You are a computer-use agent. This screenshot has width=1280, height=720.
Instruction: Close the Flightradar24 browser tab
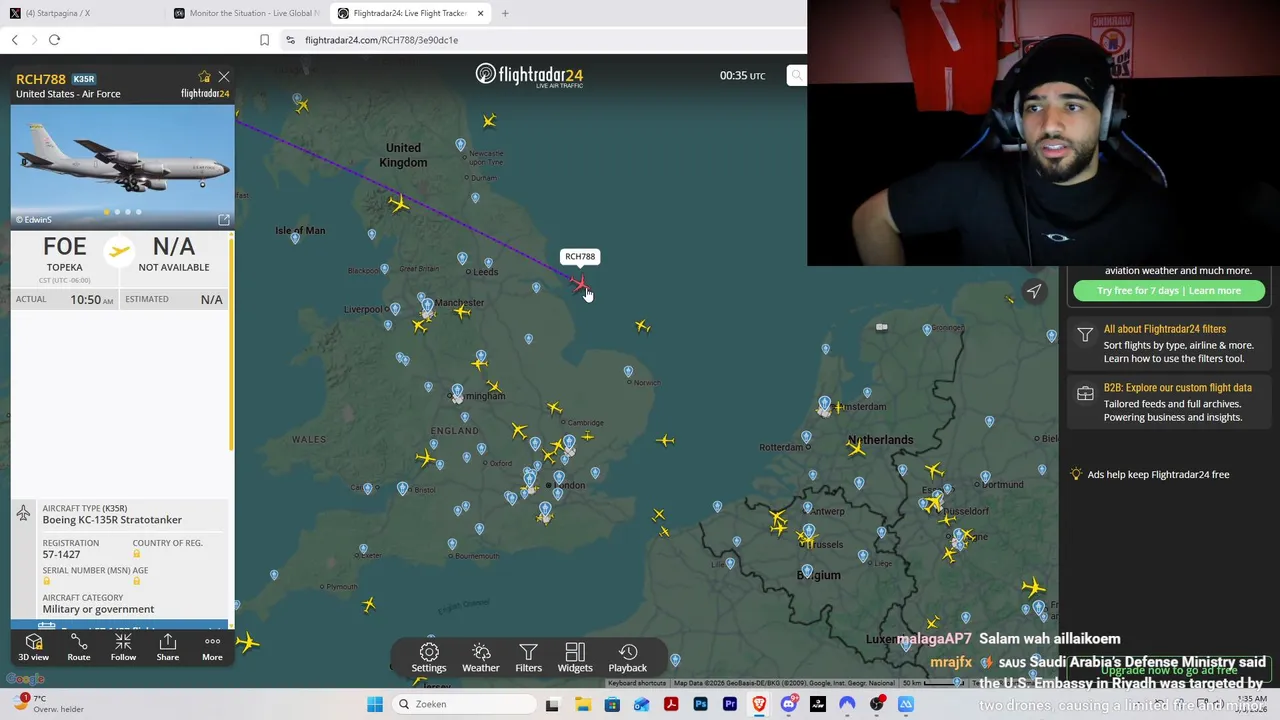click(481, 13)
